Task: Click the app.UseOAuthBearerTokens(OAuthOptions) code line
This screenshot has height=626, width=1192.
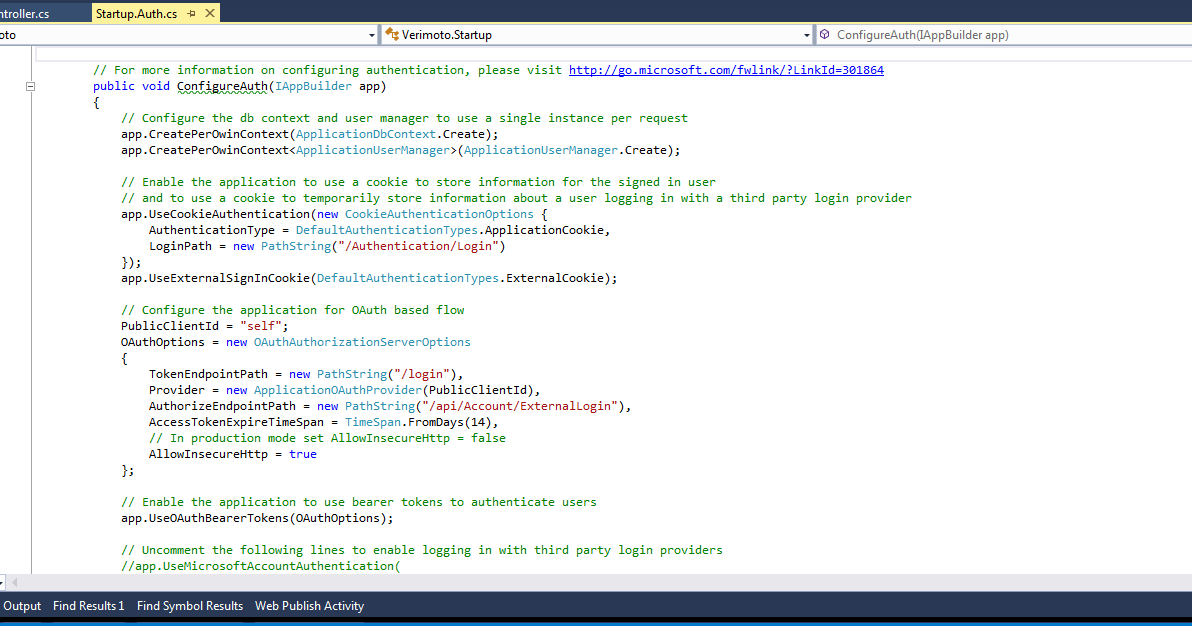Action: click(x=256, y=517)
